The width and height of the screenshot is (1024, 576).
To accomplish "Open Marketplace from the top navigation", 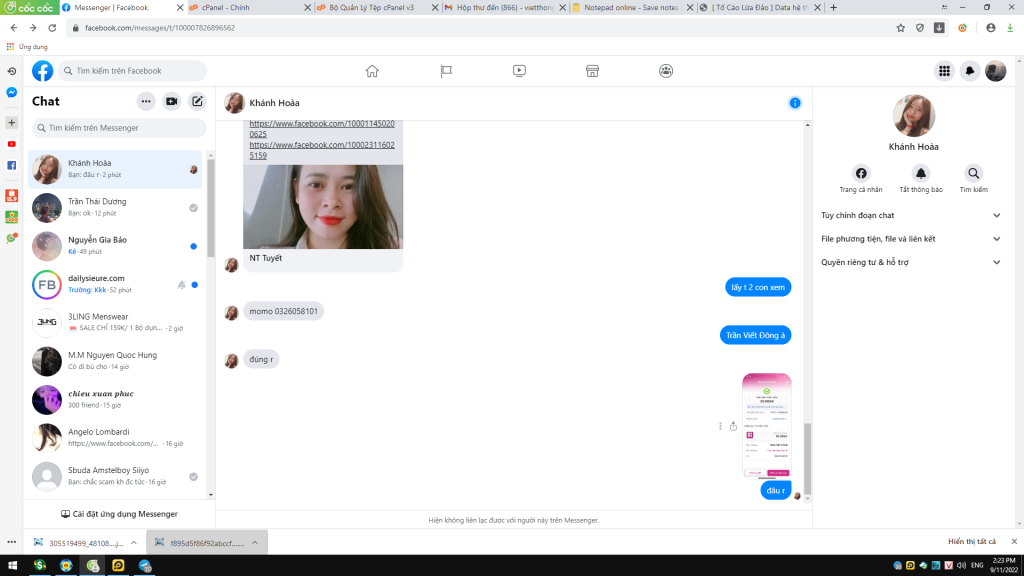I will pyautogui.click(x=592, y=71).
